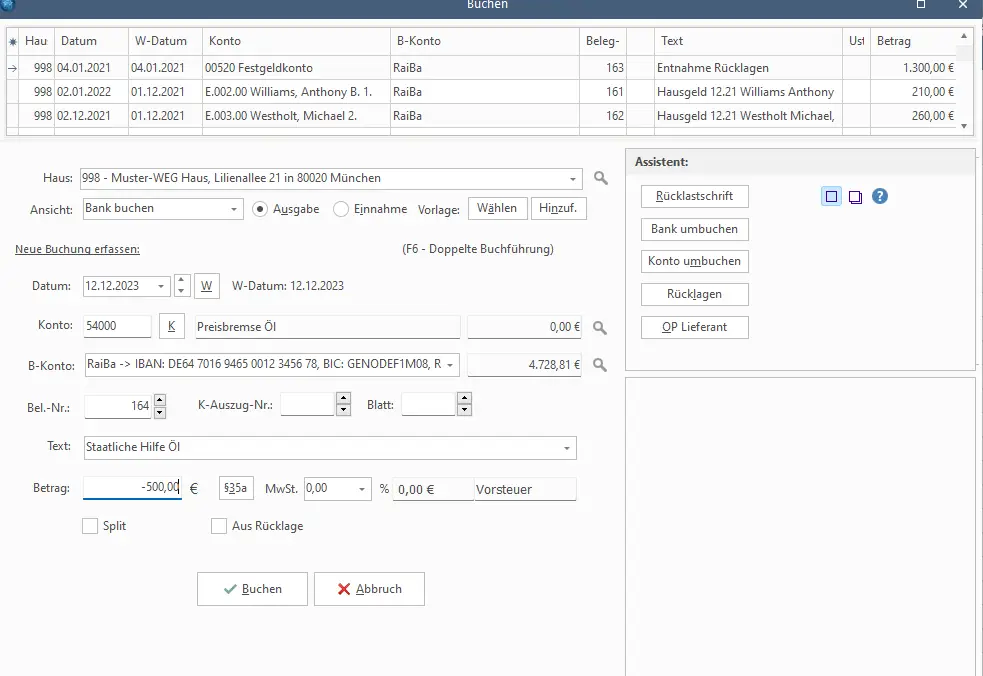The height and width of the screenshot is (676, 983).
Task: Click the magnifier icon beside Konto balance
Action: point(600,327)
